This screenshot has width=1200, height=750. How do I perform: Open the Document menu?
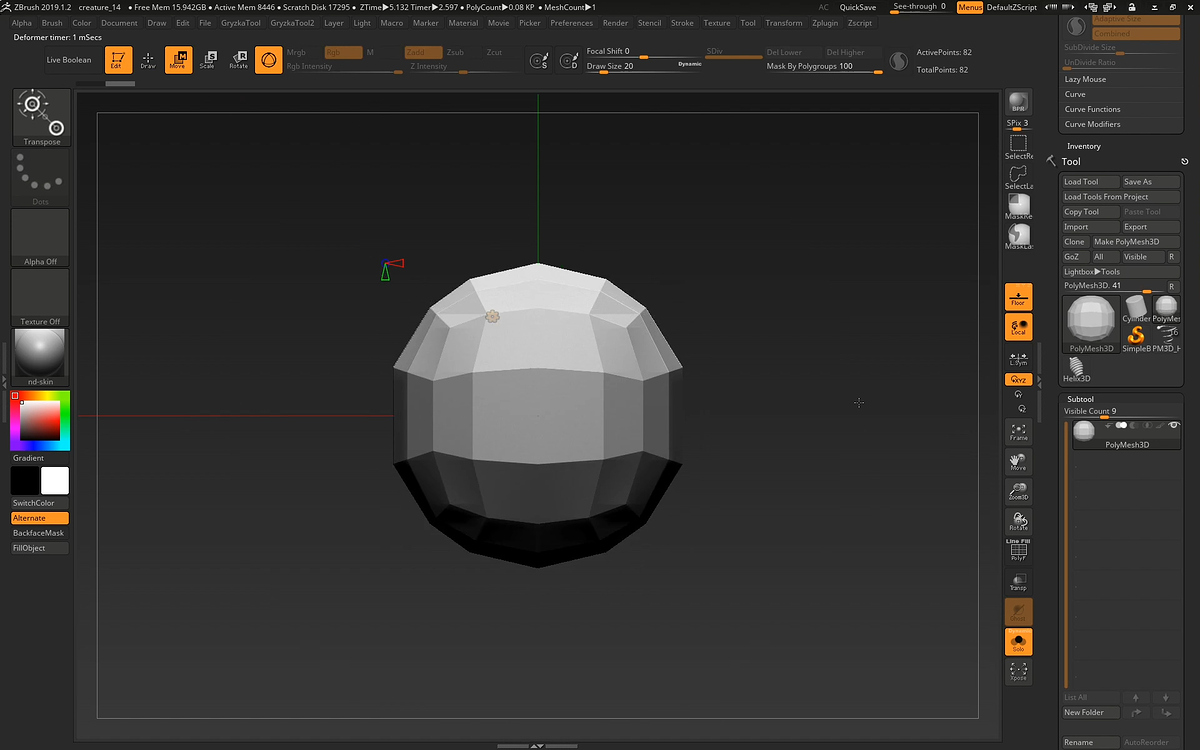(119, 23)
